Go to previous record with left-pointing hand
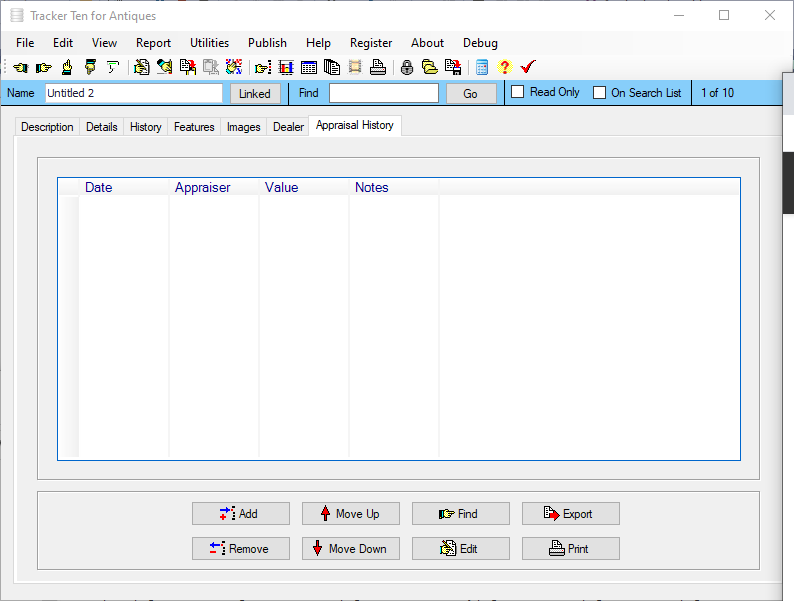The image size is (794, 601). tap(21, 67)
